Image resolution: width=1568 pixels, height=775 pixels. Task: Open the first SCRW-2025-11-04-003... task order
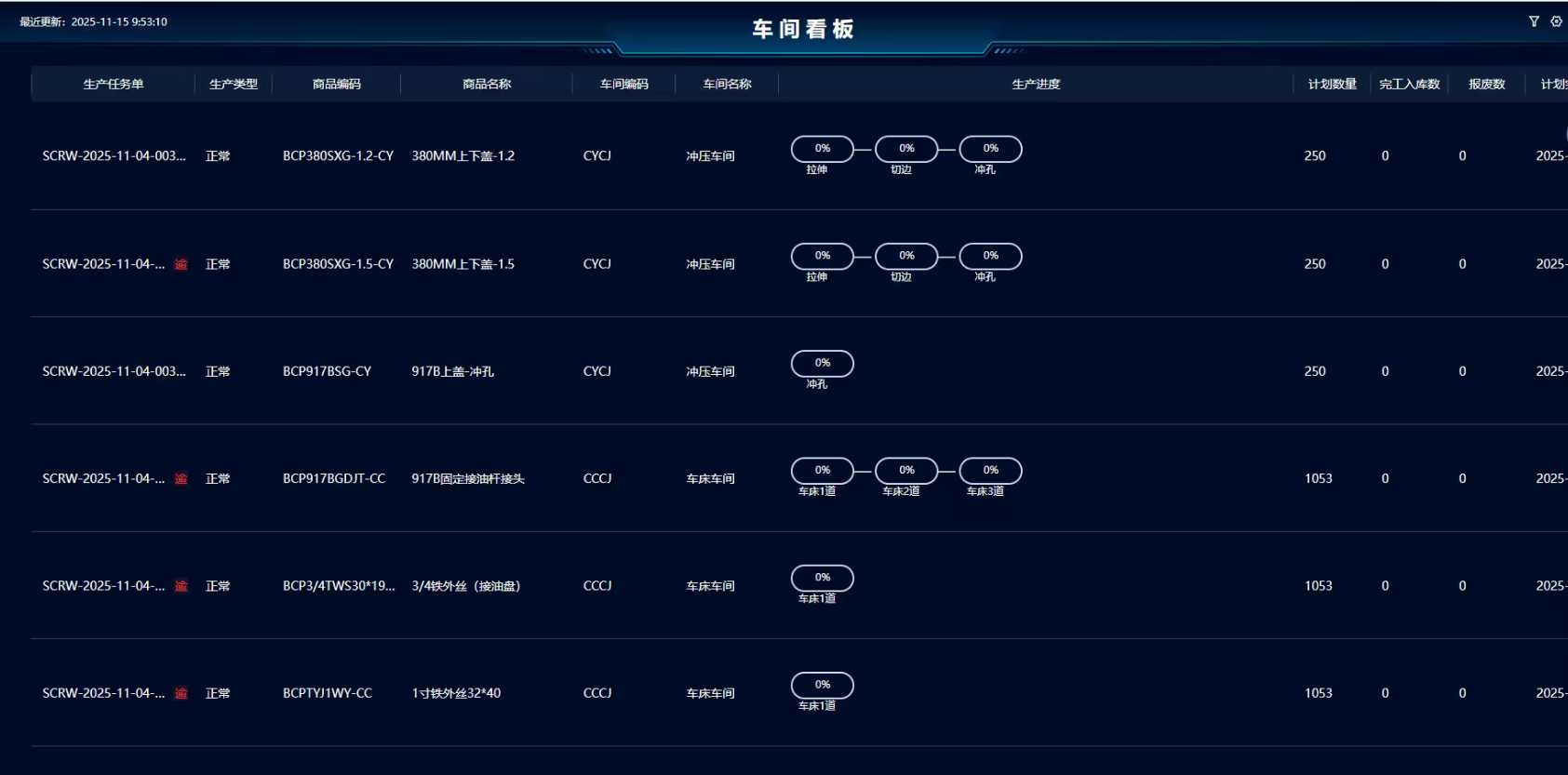click(x=114, y=156)
